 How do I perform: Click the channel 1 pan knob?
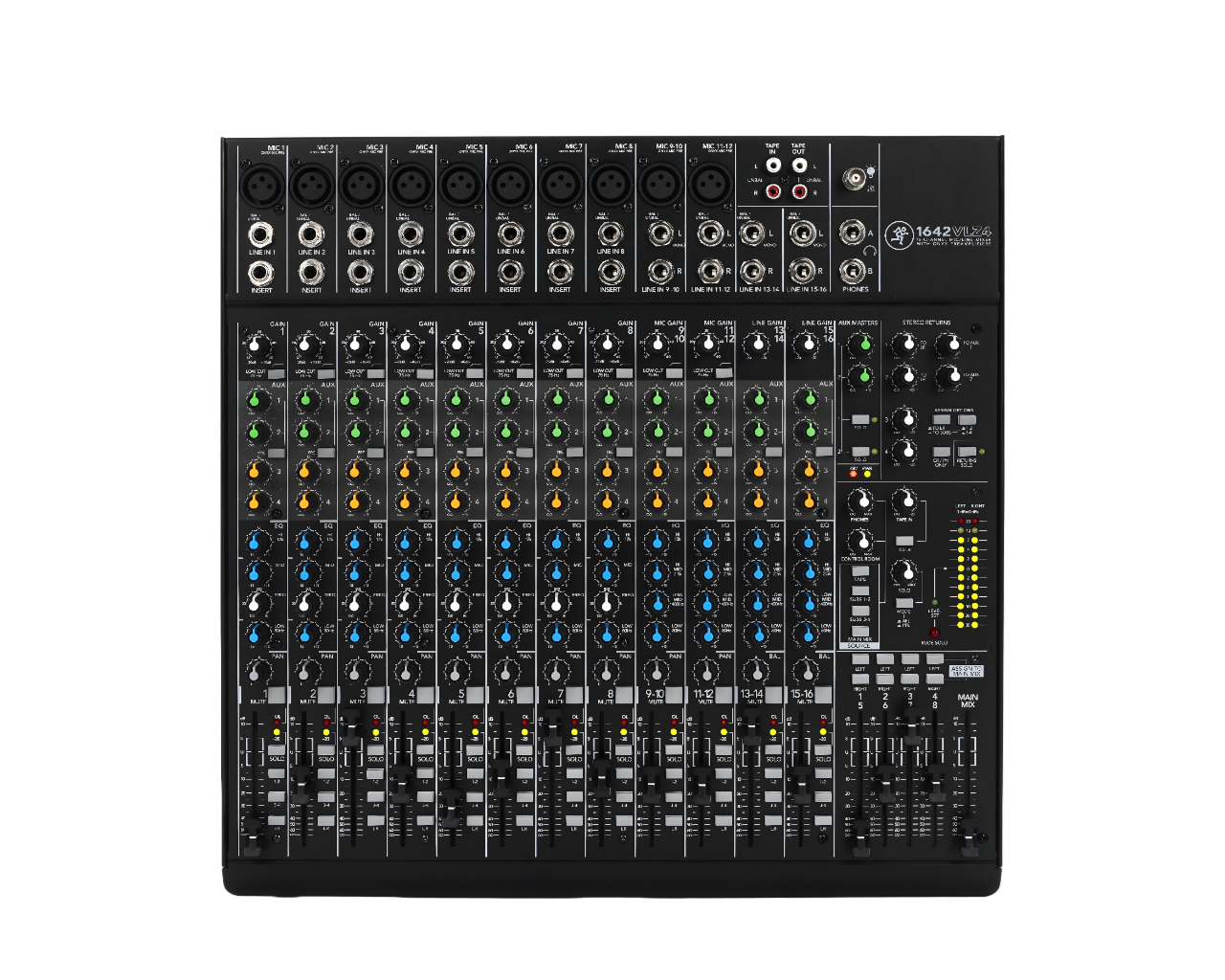tap(255, 669)
